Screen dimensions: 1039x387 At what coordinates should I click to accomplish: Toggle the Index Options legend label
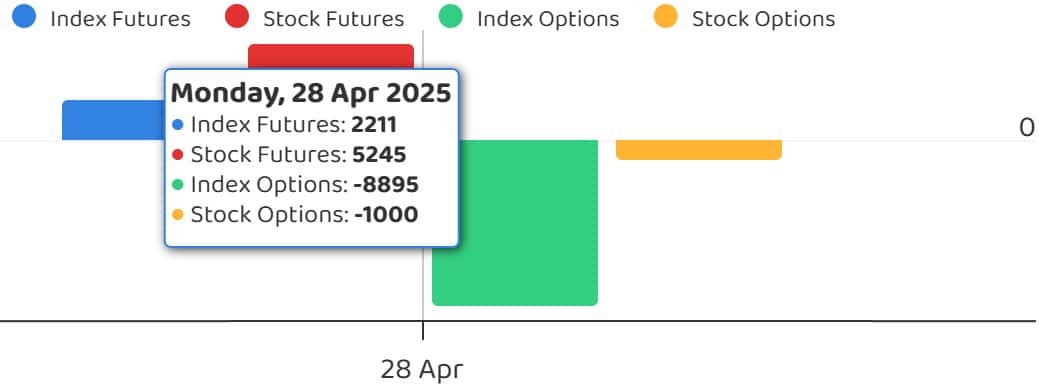pyautogui.click(x=548, y=19)
